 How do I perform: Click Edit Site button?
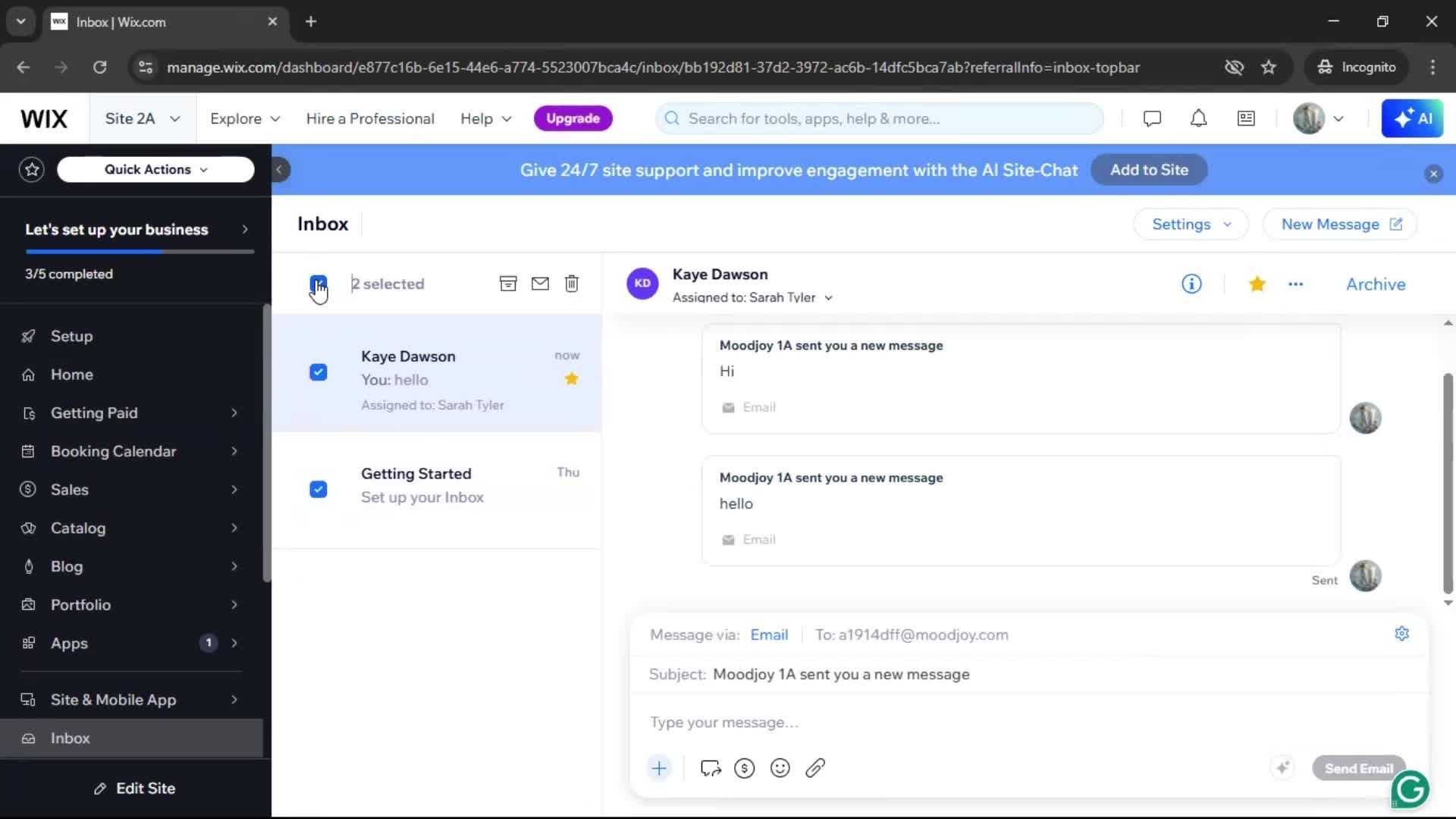[x=135, y=789]
